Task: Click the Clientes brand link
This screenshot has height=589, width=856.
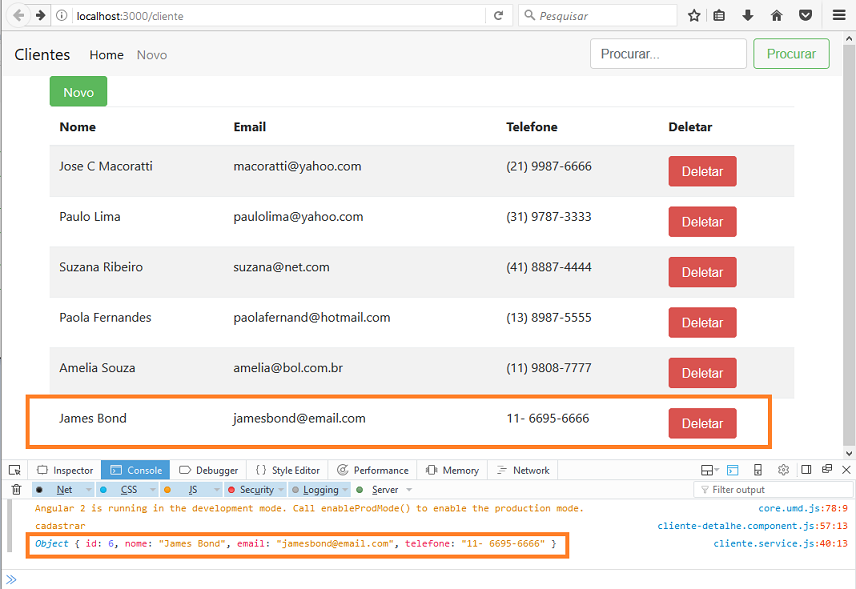Action: pyautogui.click(x=42, y=55)
